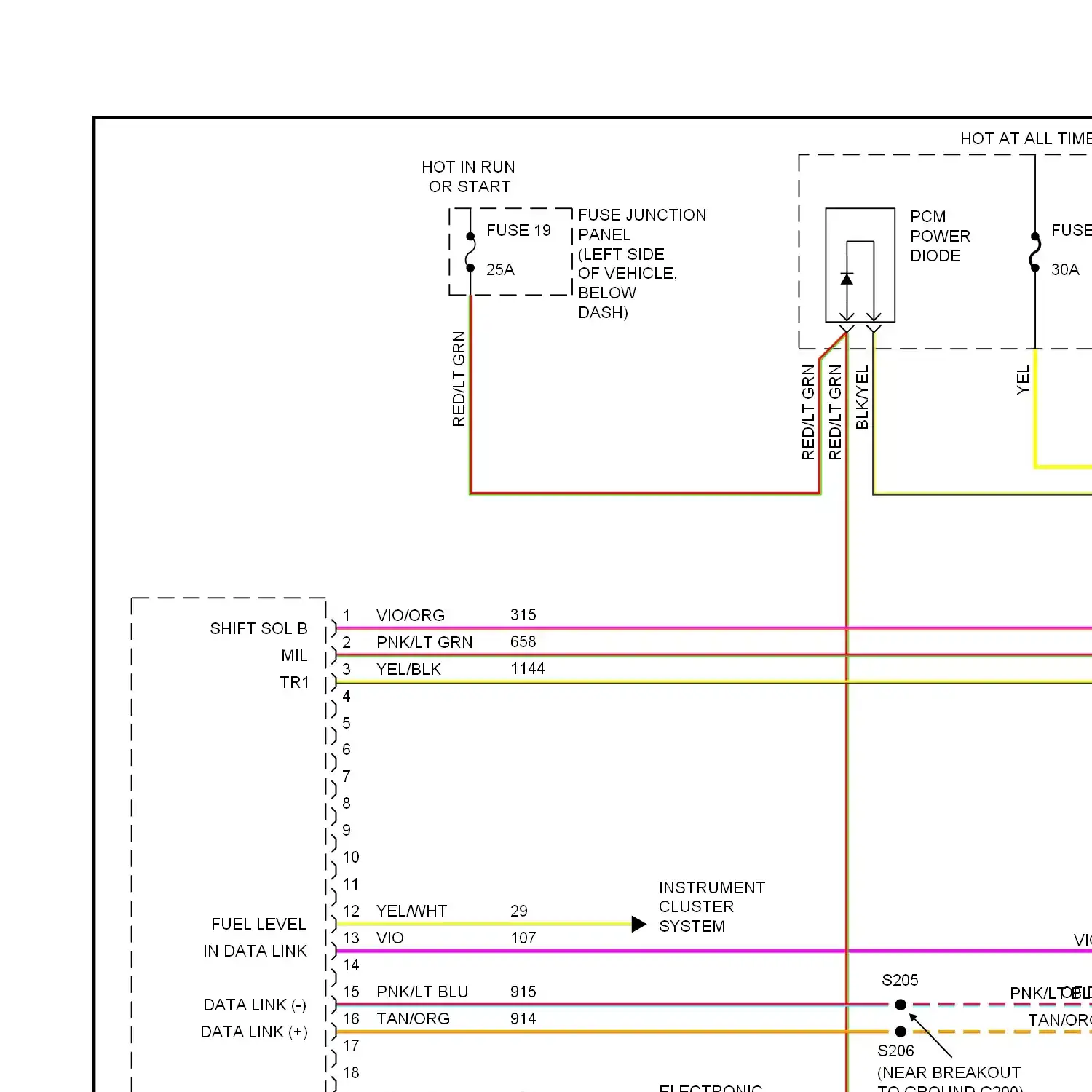The height and width of the screenshot is (1092, 1092).
Task: Click the vertical 'BLK/YEL' wire label
Action: coord(862,397)
